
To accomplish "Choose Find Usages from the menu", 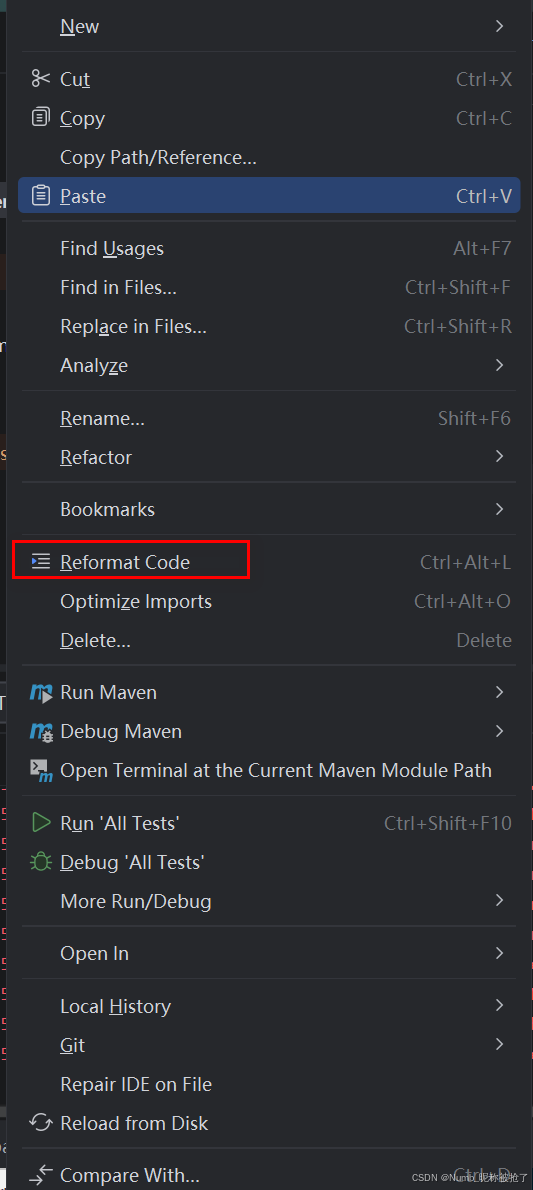I will click(x=270, y=248).
